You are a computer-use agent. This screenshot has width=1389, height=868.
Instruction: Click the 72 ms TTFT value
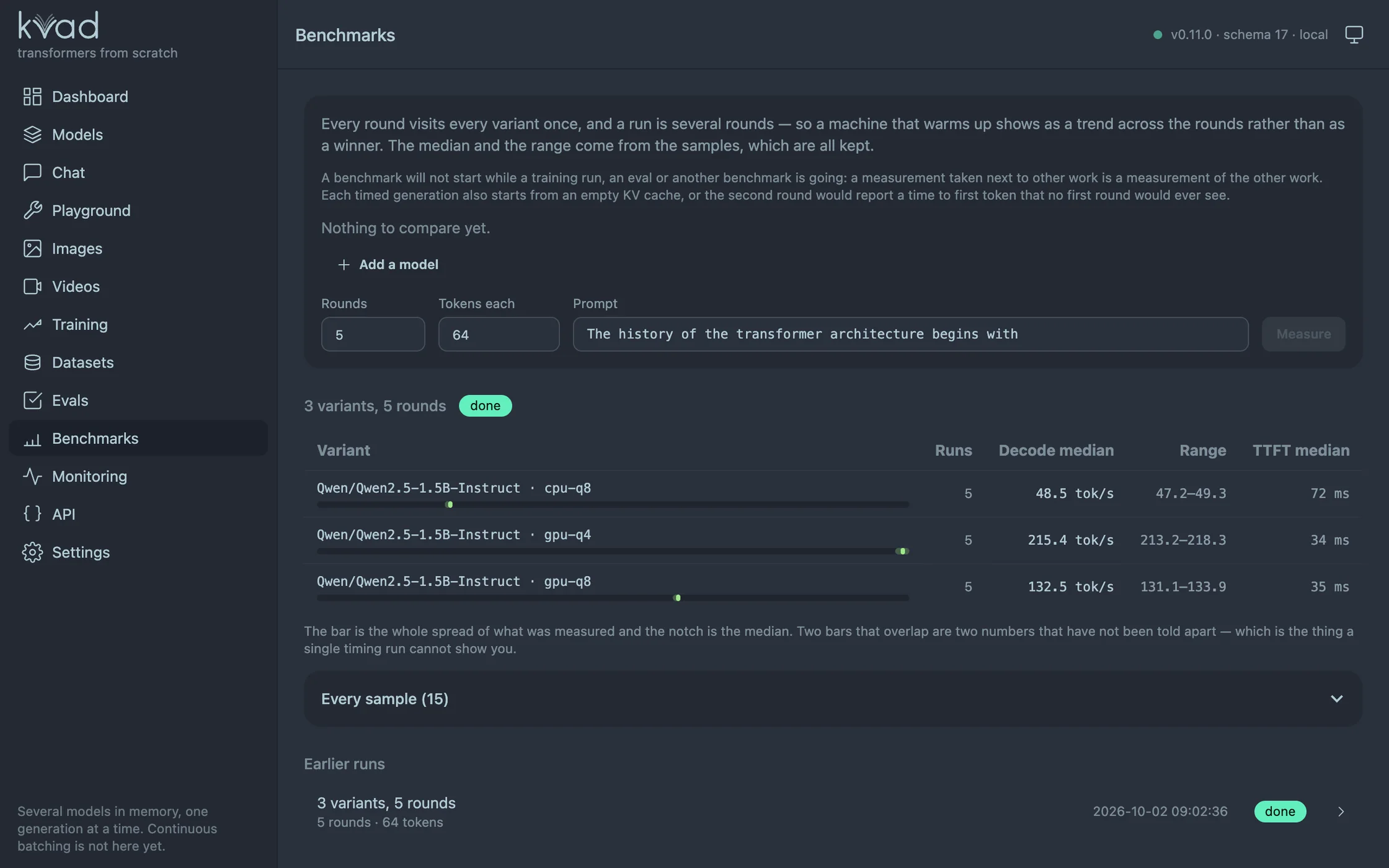pyautogui.click(x=1329, y=494)
